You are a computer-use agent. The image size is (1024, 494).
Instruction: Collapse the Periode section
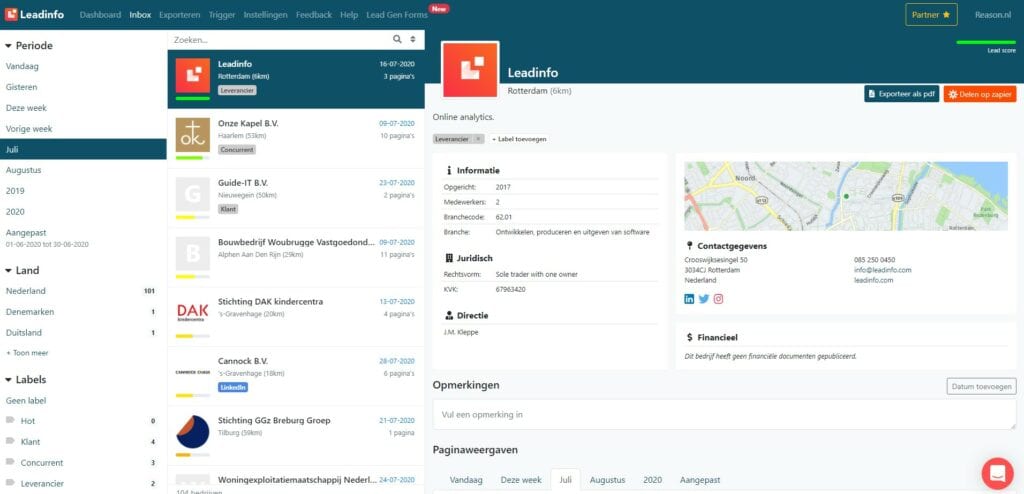pyautogui.click(x=29, y=46)
